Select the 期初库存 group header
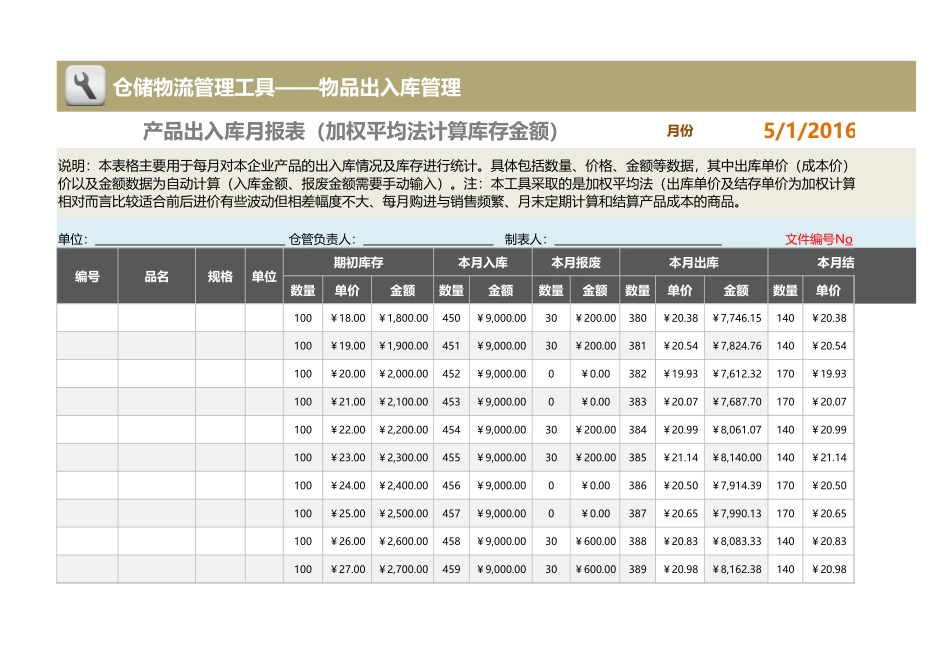Screen dimensions: 950x672 (x=358, y=263)
